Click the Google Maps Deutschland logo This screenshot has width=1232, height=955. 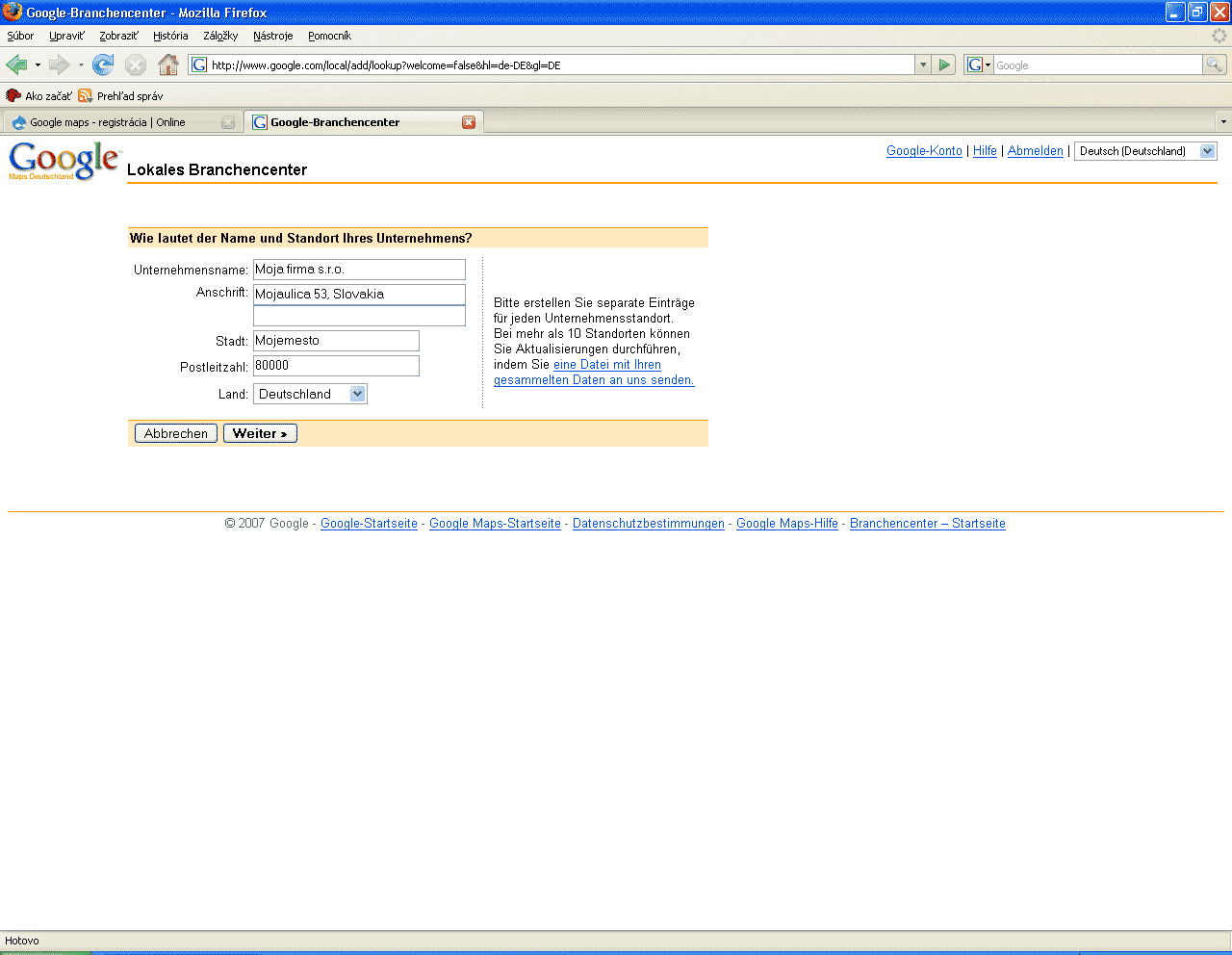(64, 161)
